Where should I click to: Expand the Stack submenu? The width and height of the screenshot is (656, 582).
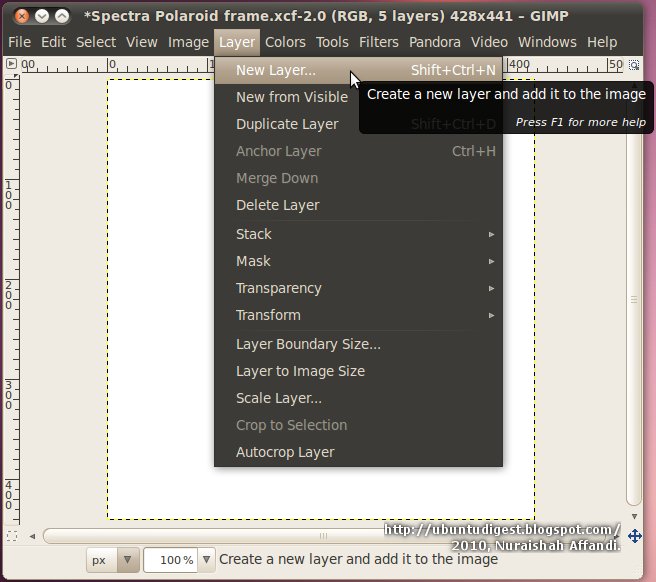(x=358, y=234)
